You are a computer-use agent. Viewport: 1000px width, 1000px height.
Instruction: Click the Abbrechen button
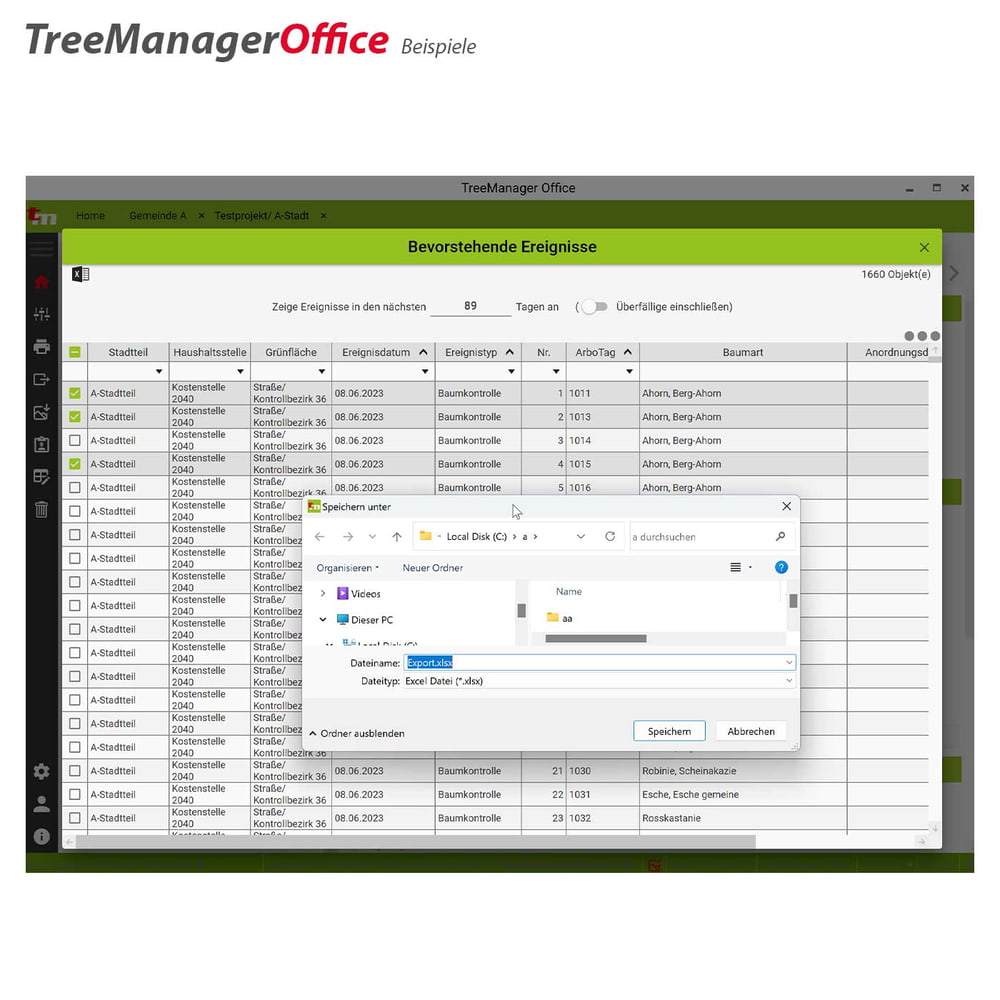pyautogui.click(x=751, y=732)
